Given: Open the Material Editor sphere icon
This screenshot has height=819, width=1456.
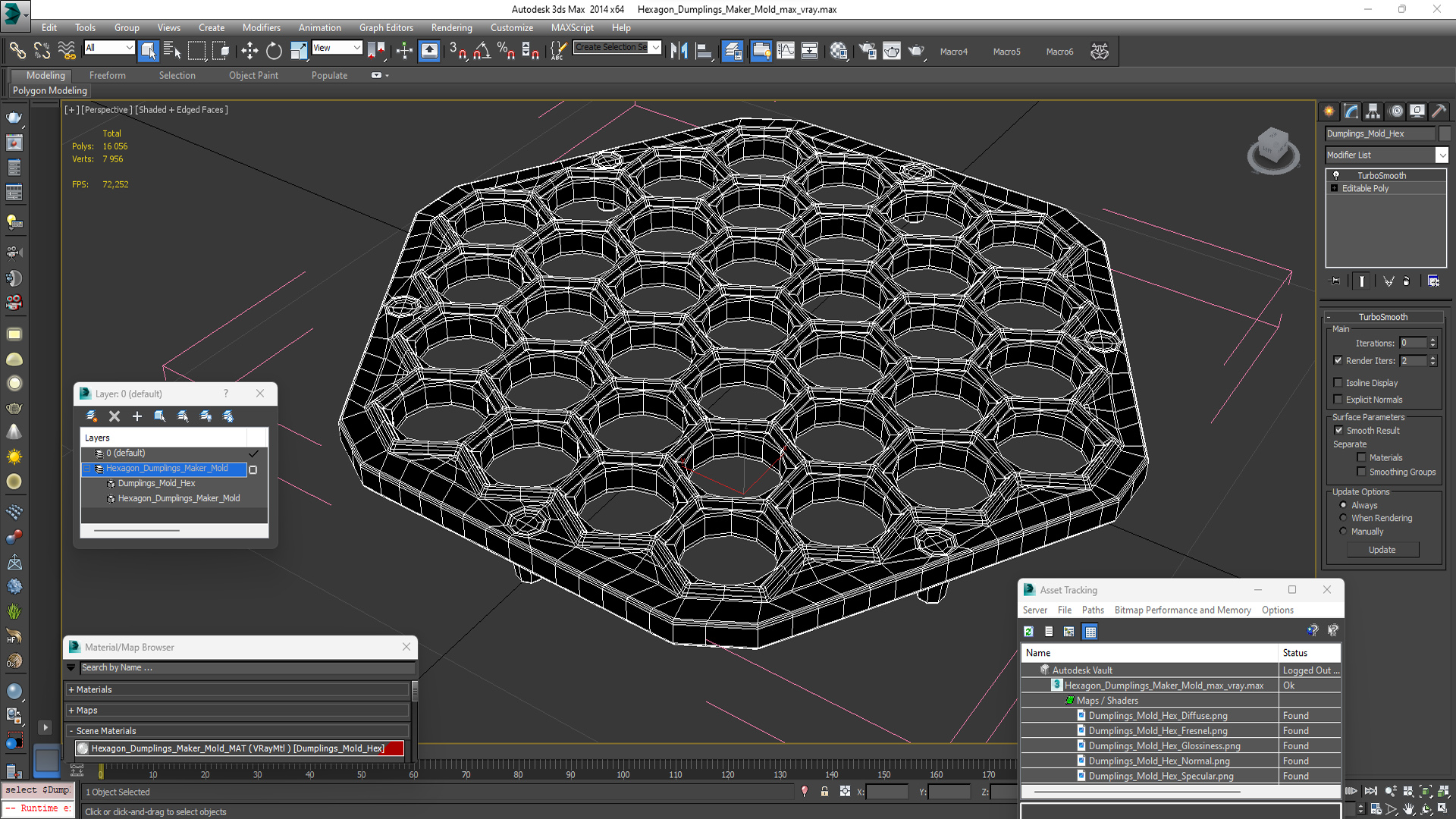Looking at the screenshot, I should pos(838,51).
